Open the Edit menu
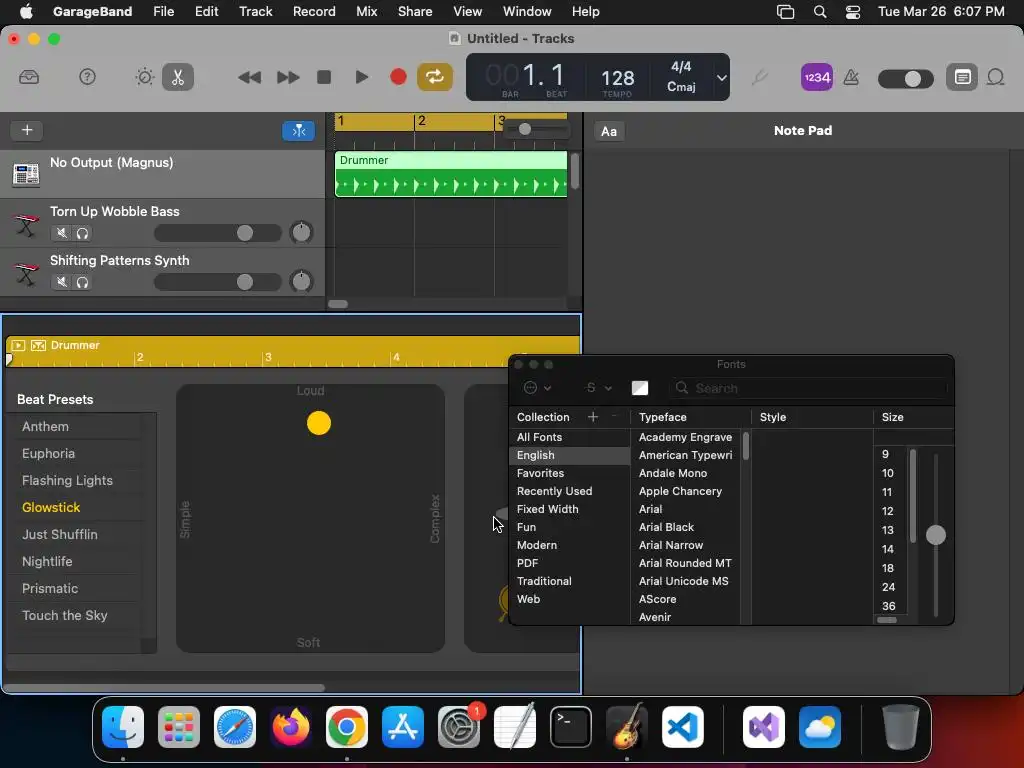 [x=206, y=12]
